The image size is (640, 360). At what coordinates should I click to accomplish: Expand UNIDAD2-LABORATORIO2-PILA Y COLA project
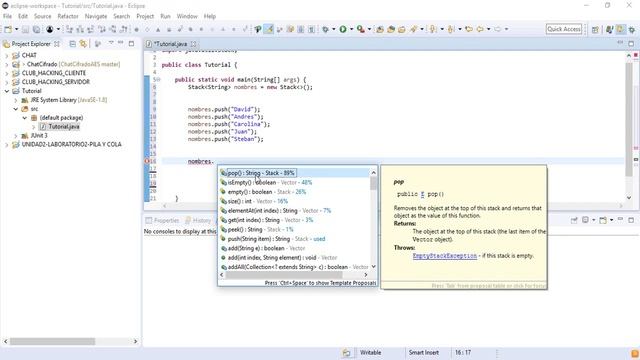(7, 144)
